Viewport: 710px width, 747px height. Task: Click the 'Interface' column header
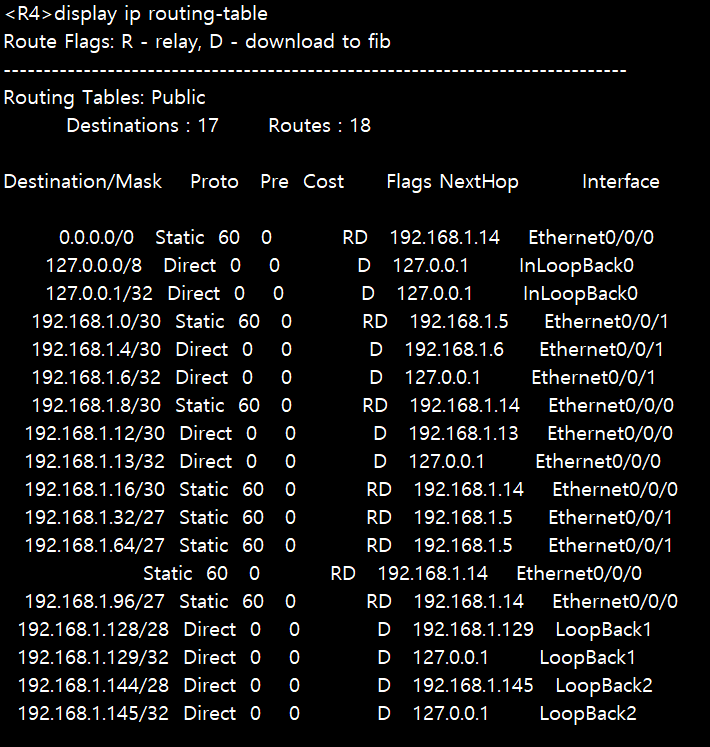621,182
